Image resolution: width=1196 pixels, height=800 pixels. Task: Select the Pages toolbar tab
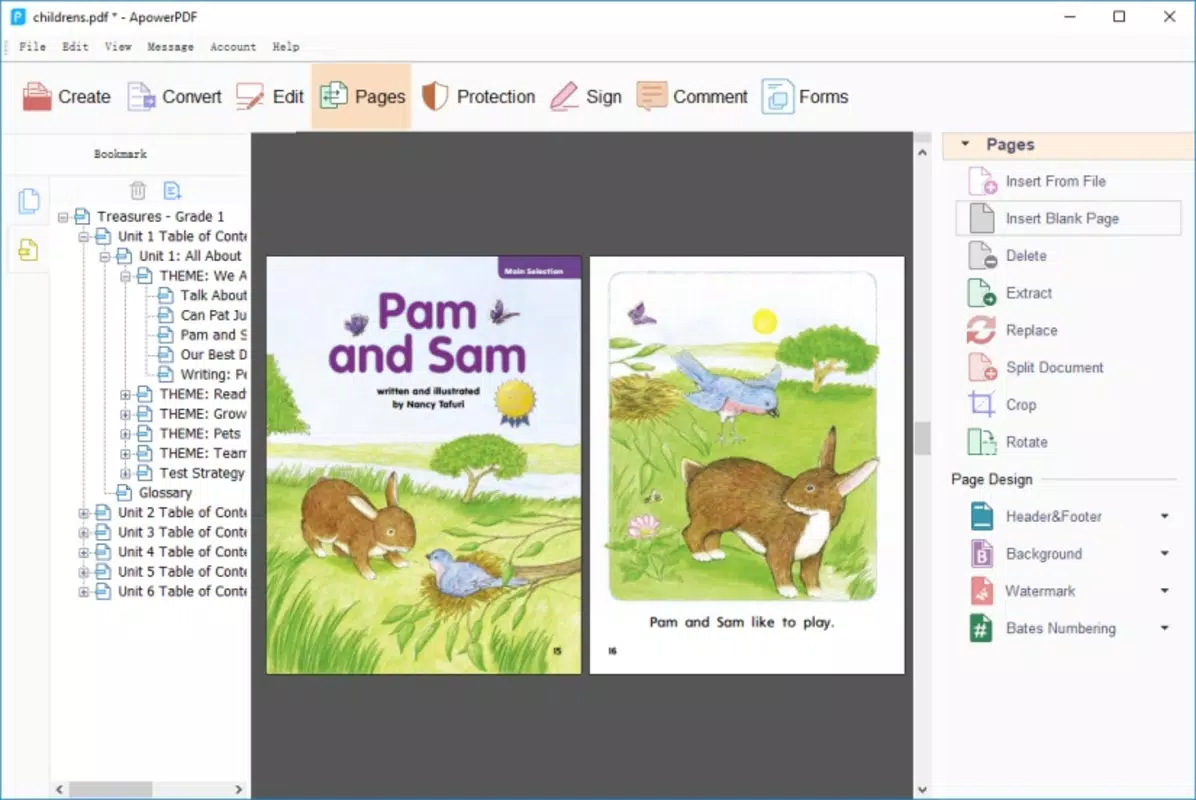362,97
